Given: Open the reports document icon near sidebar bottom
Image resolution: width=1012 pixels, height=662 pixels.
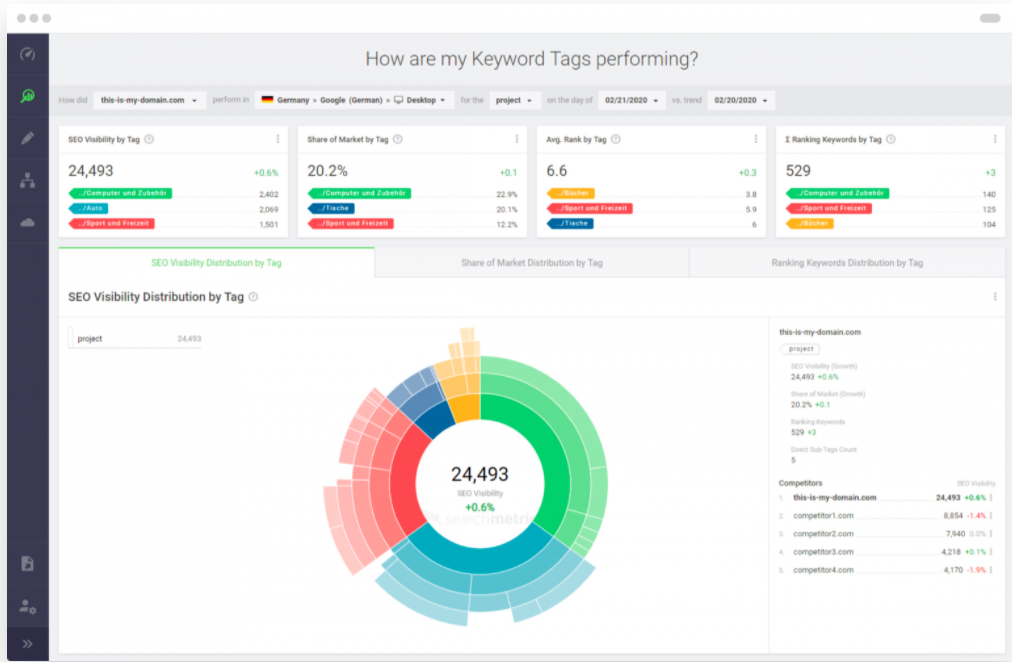Looking at the screenshot, I should point(27,563).
